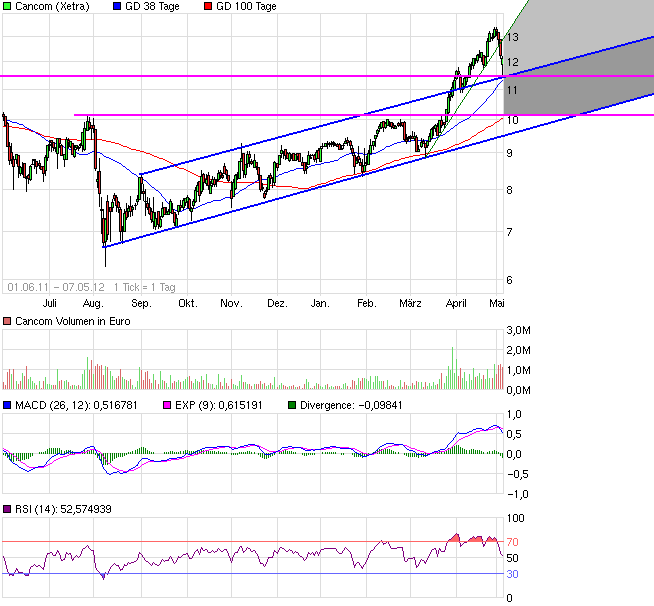Click the Cancom Volumen legend swatch
The width and height of the screenshot is (654, 606).
click(7, 321)
